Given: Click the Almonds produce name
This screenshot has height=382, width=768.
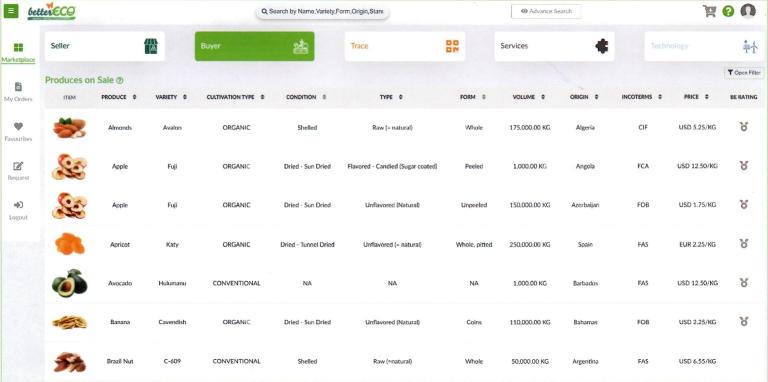Looking at the screenshot, I should pos(120,127).
